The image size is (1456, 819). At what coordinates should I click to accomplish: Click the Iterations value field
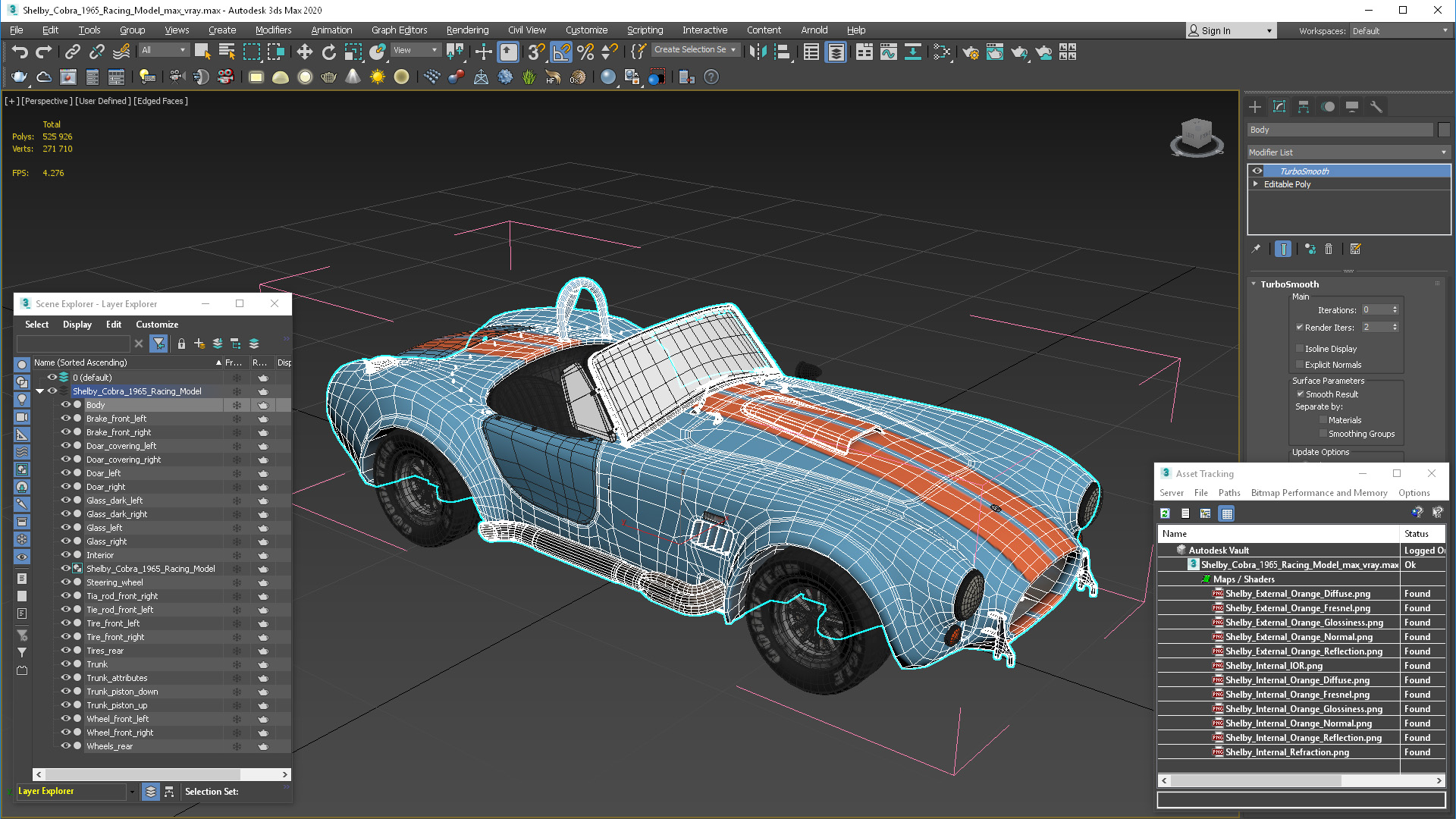coord(1375,310)
